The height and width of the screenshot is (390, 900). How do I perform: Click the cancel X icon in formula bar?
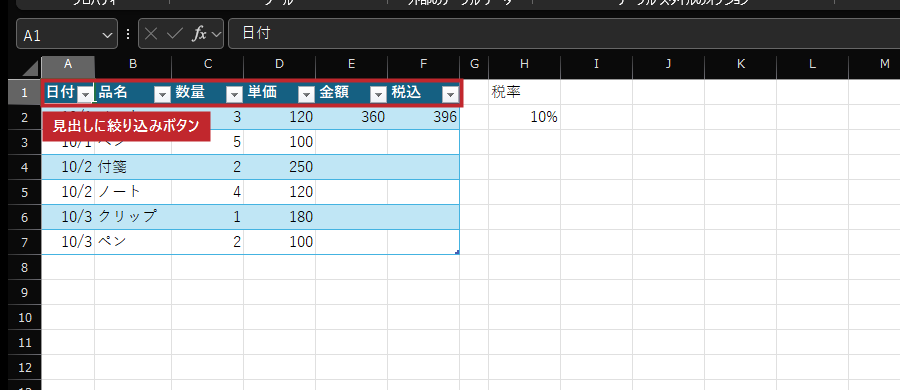[151, 34]
